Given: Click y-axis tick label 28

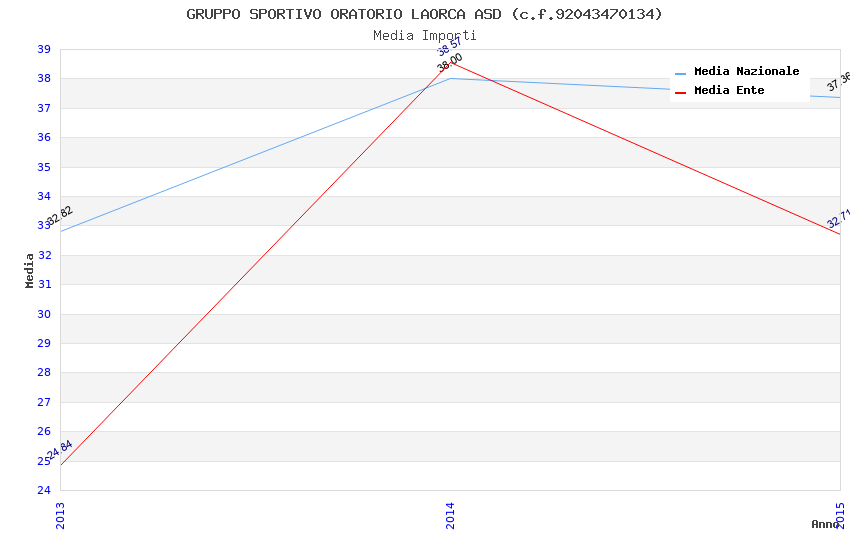Looking at the screenshot, I should 44,373.
